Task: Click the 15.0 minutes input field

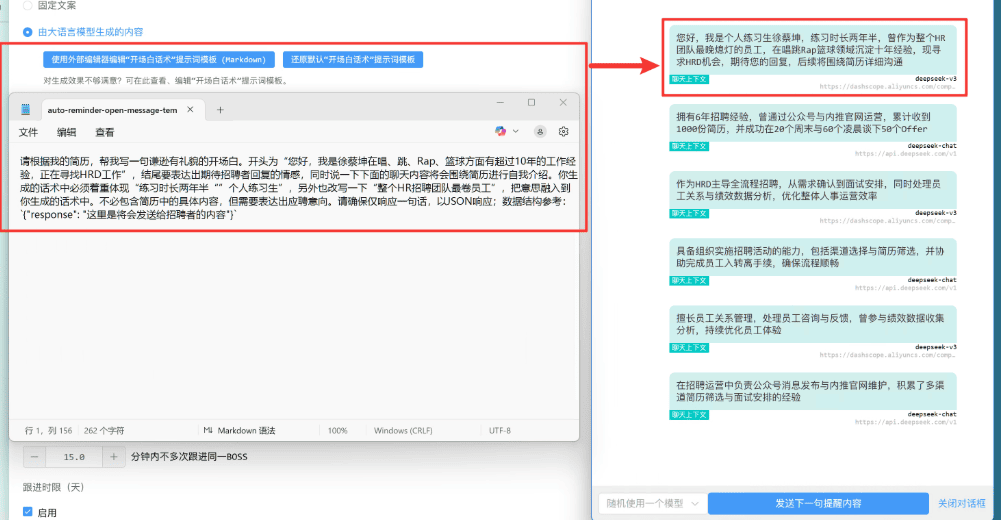Action: (74, 457)
